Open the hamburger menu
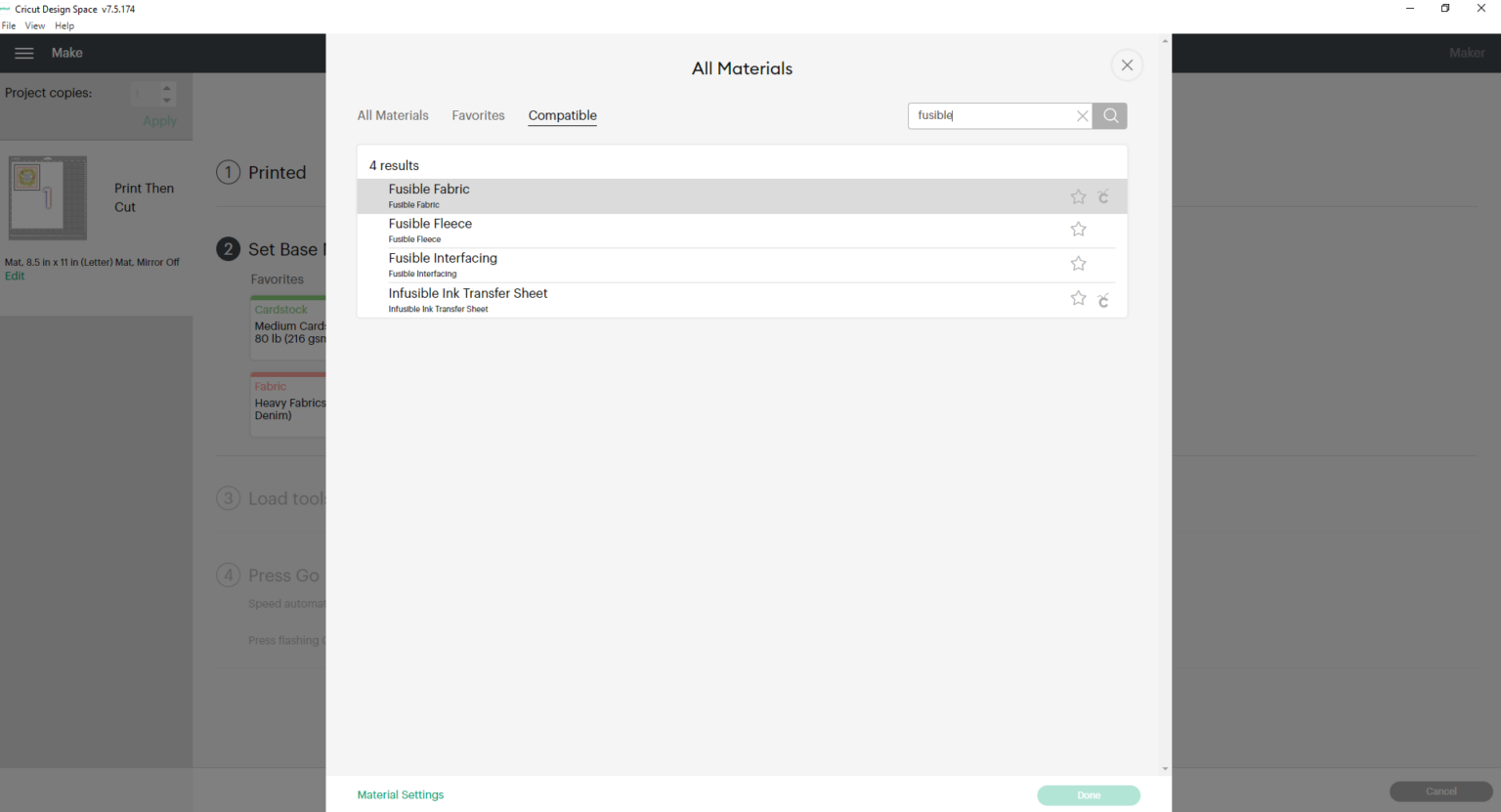Viewport: 1501px width, 812px height. pyautogui.click(x=24, y=53)
